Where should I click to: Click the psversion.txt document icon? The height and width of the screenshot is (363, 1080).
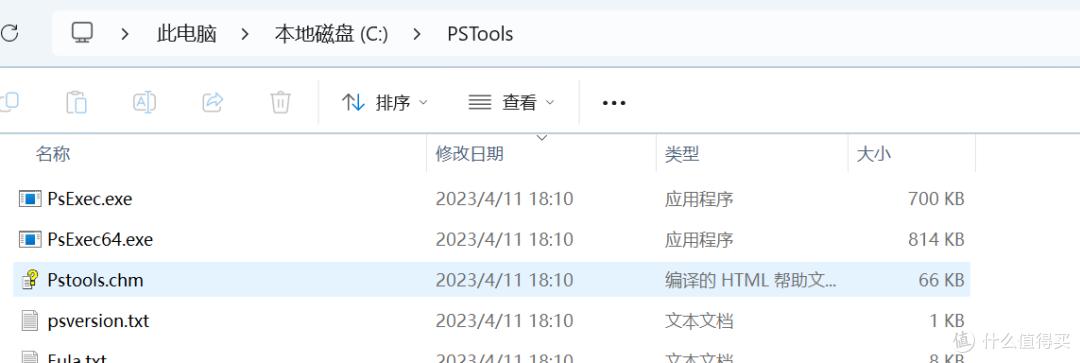tap(30, 320)
